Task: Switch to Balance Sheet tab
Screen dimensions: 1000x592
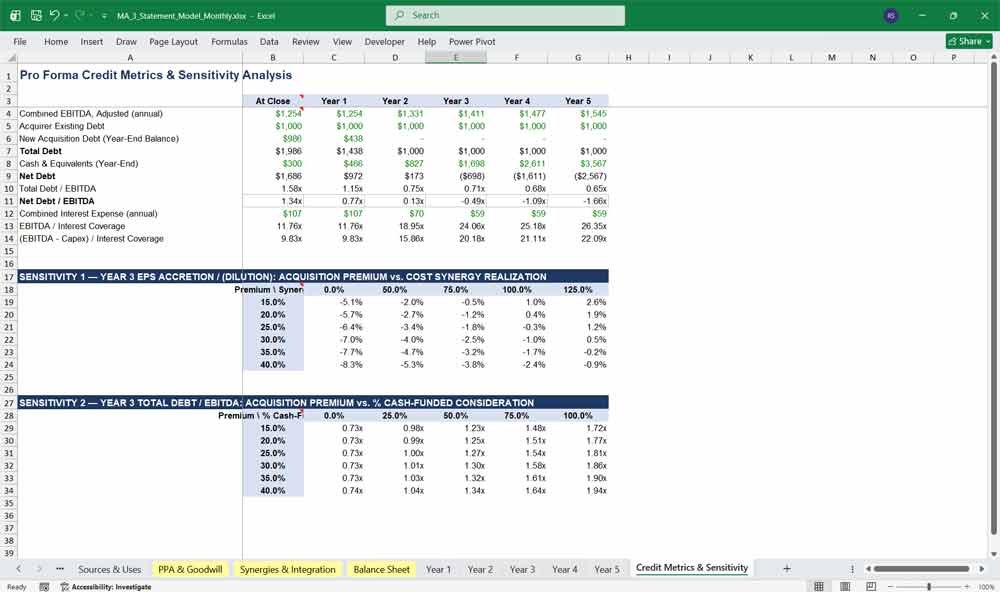Action: 381,569
